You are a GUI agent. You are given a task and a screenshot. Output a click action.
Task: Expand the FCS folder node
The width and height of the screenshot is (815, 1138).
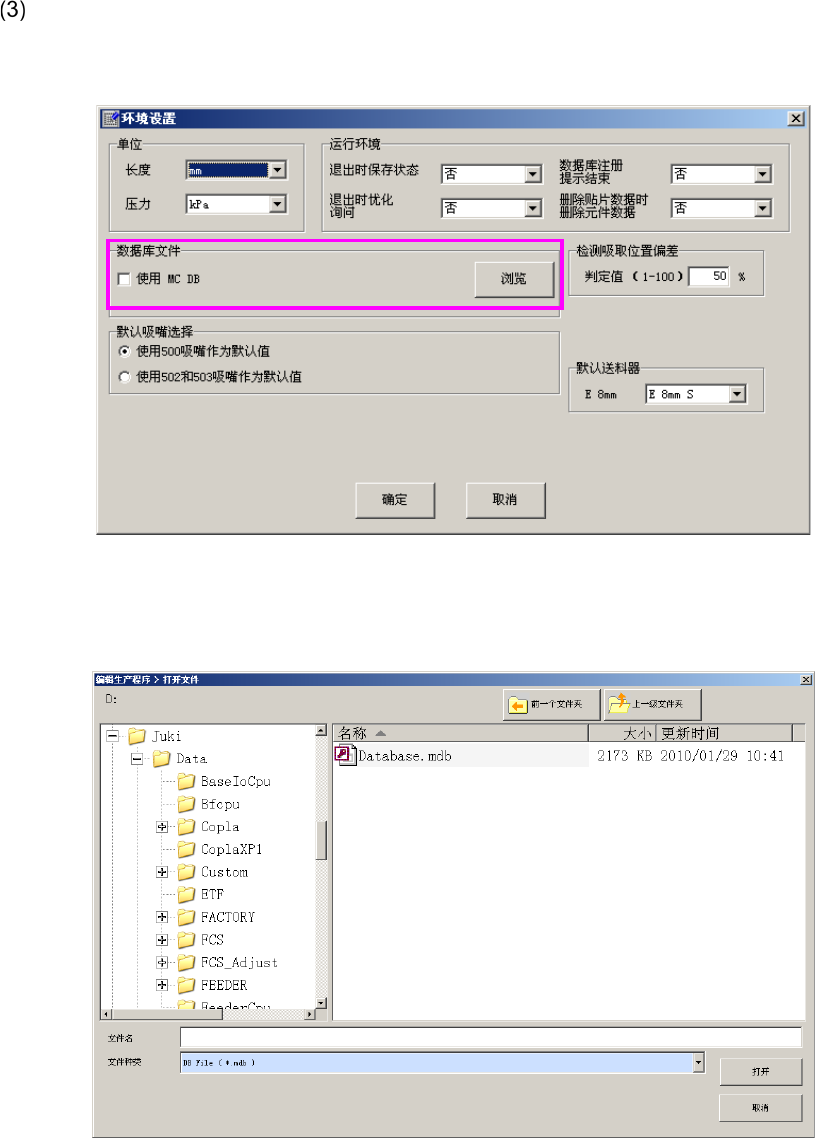click(162, 940)
